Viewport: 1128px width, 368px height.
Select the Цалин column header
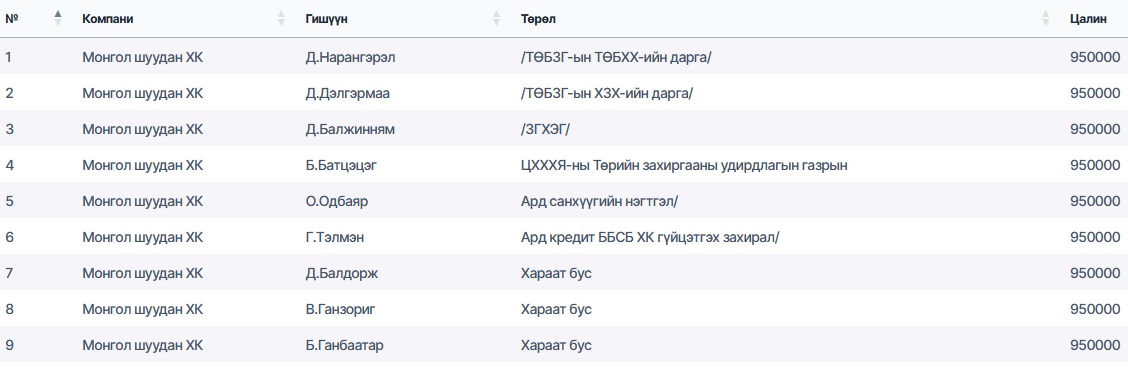(x=1088, y=19)
